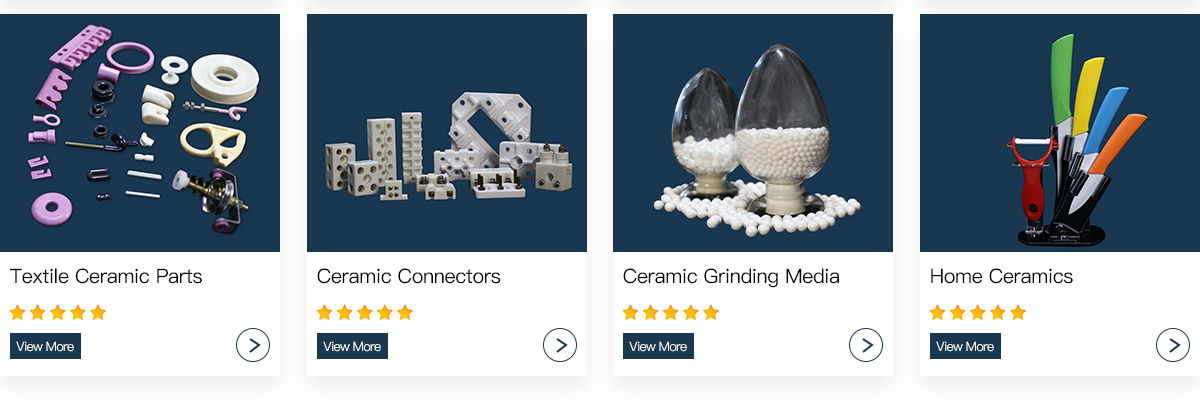Viewport: 1200px width, 411px height.
Task: Click View More under Home Ceramics
Action: coord(965,346)
